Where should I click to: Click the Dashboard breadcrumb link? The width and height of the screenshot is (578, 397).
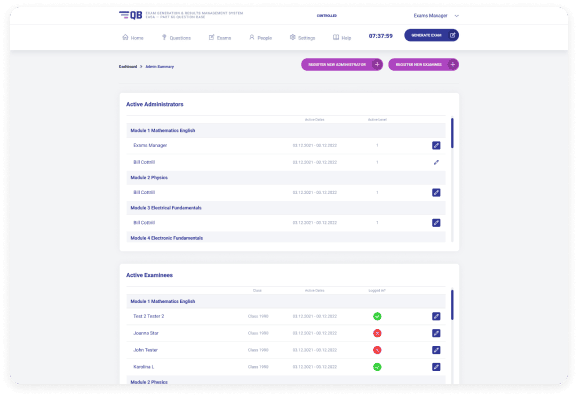[128, 67]
